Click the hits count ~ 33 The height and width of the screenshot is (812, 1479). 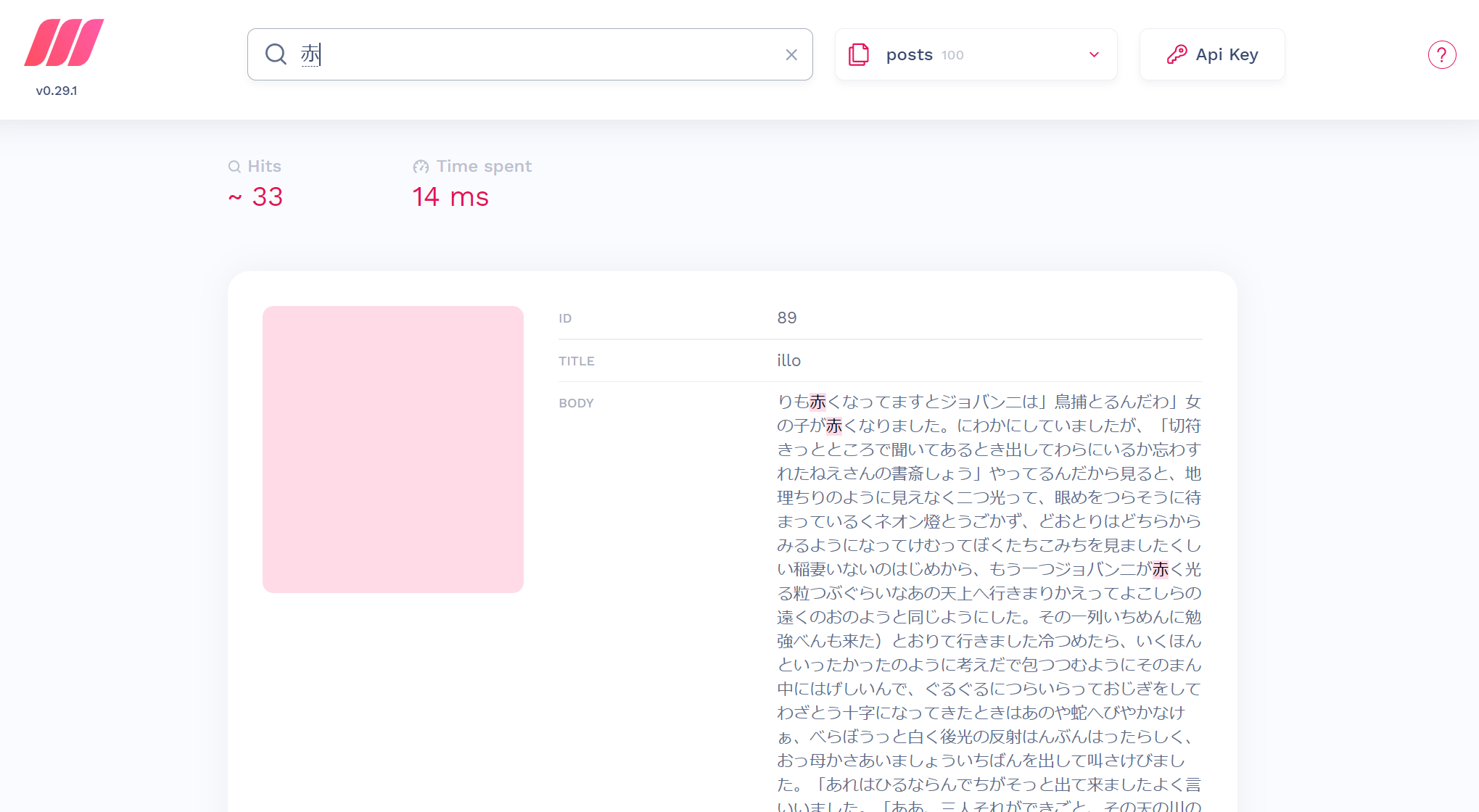click(x=255, y=197)
